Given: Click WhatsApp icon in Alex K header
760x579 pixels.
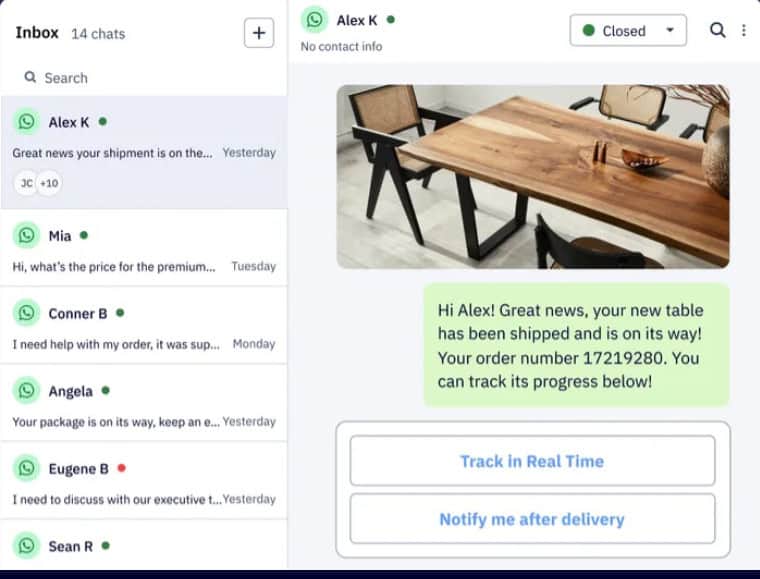Looking at the screenshot, I should 315,20.
